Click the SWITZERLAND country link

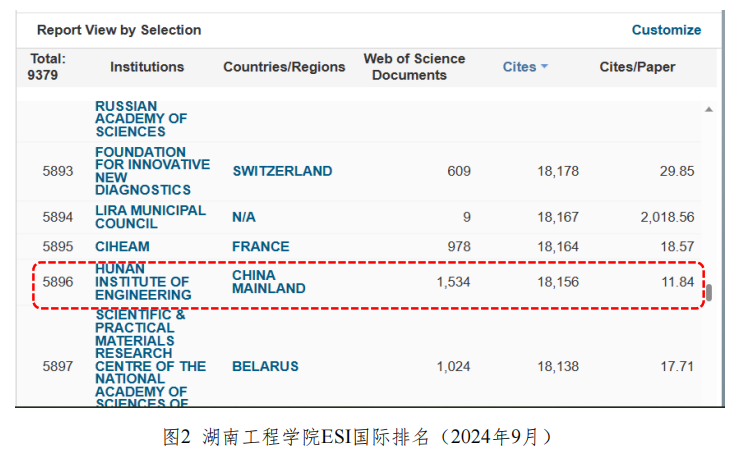[282, 171]
